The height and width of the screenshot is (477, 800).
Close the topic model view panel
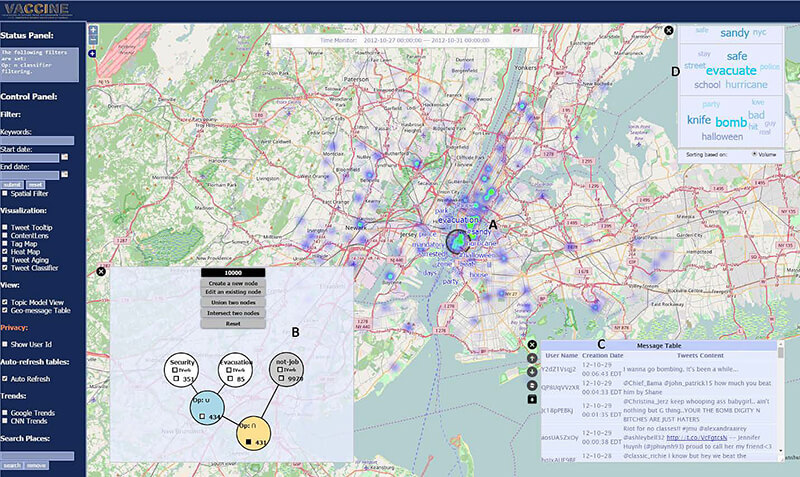tap(101, 271)
